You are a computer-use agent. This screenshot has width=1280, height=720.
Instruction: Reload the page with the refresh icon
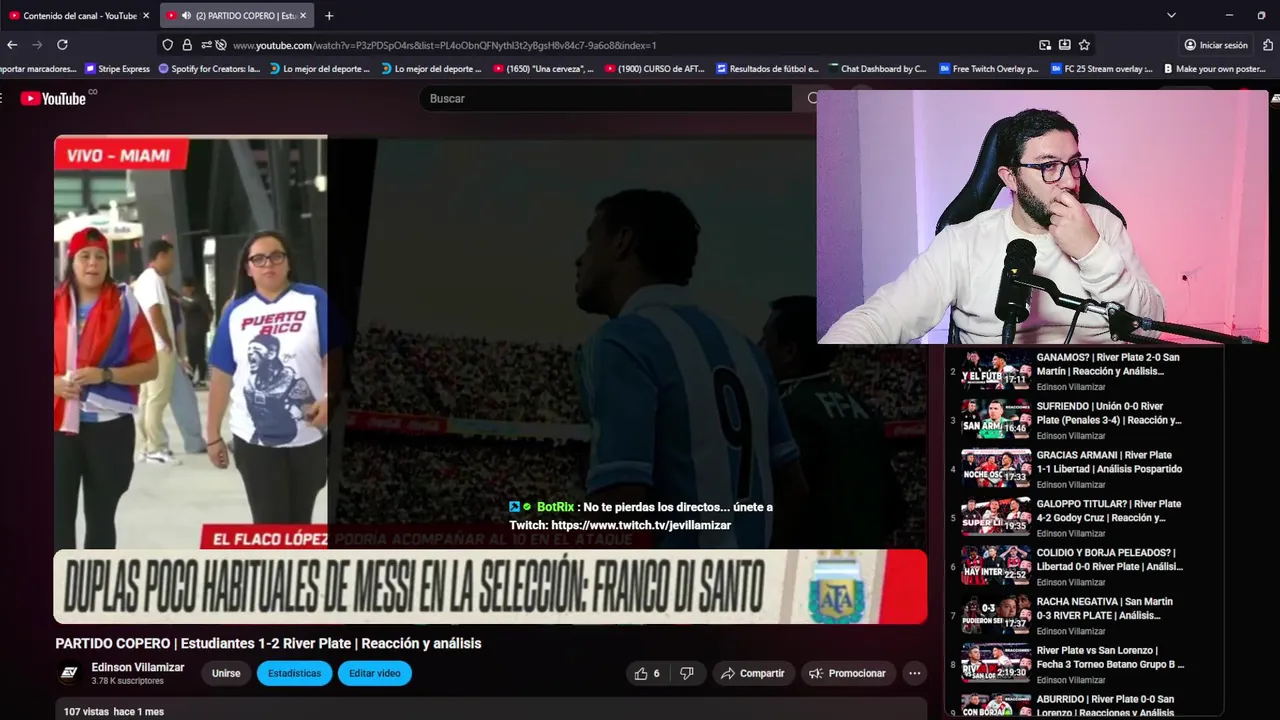click(x=62, y=45)
